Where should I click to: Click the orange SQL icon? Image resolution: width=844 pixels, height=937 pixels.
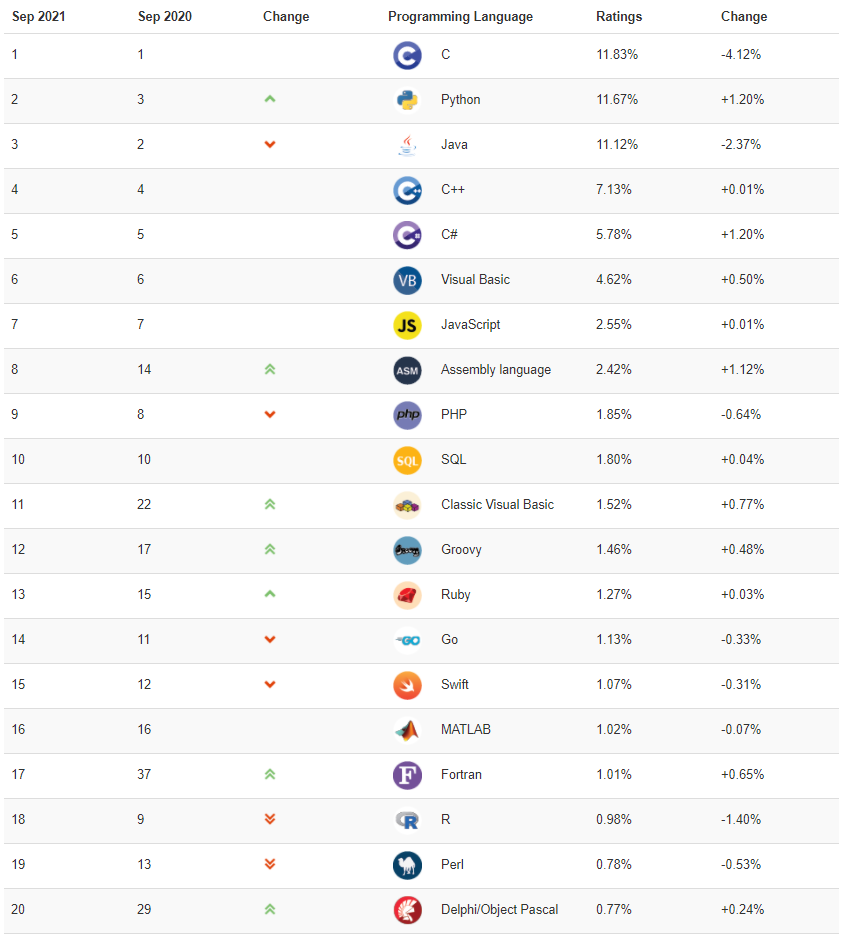click(407, 460)
